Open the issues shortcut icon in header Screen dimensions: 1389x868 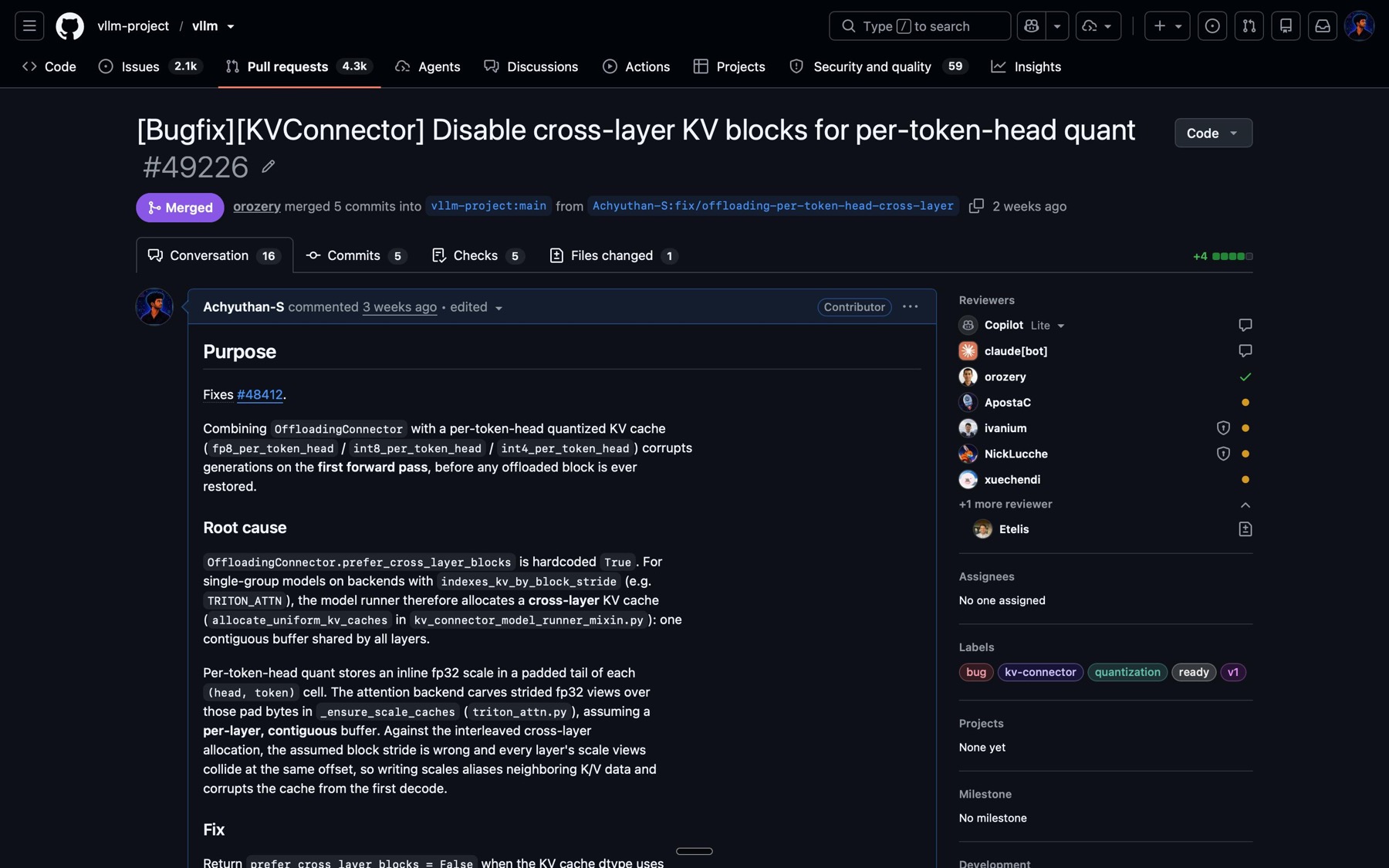(x=1212, y=25)
